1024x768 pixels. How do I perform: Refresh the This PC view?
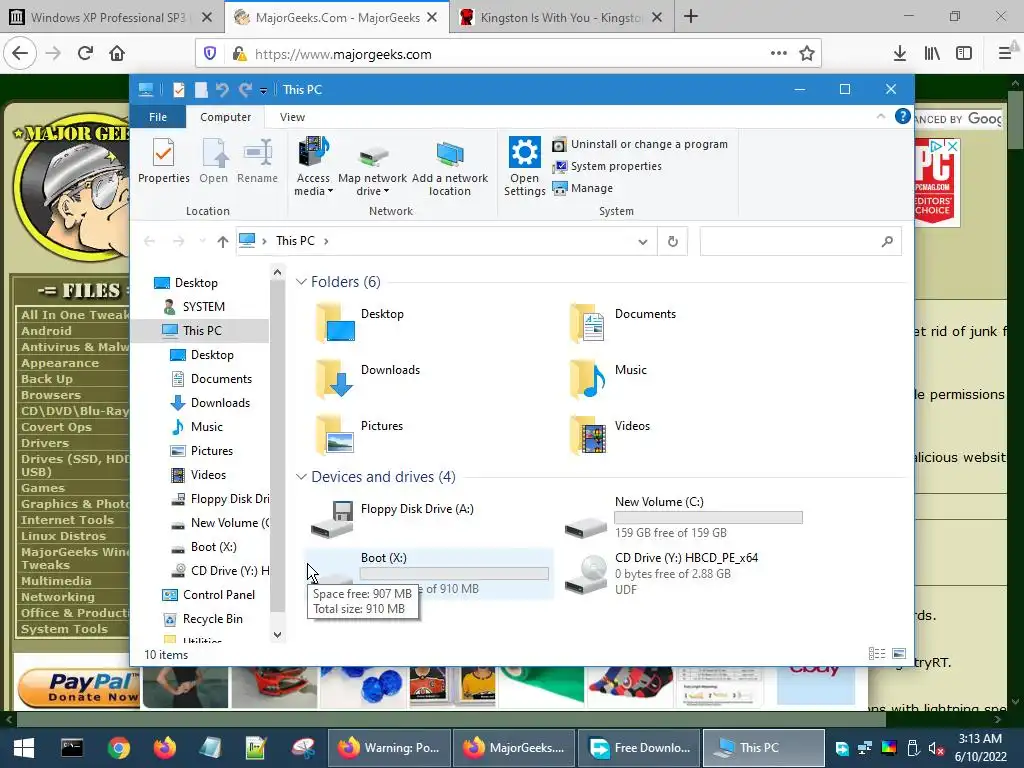pos(672,242)
